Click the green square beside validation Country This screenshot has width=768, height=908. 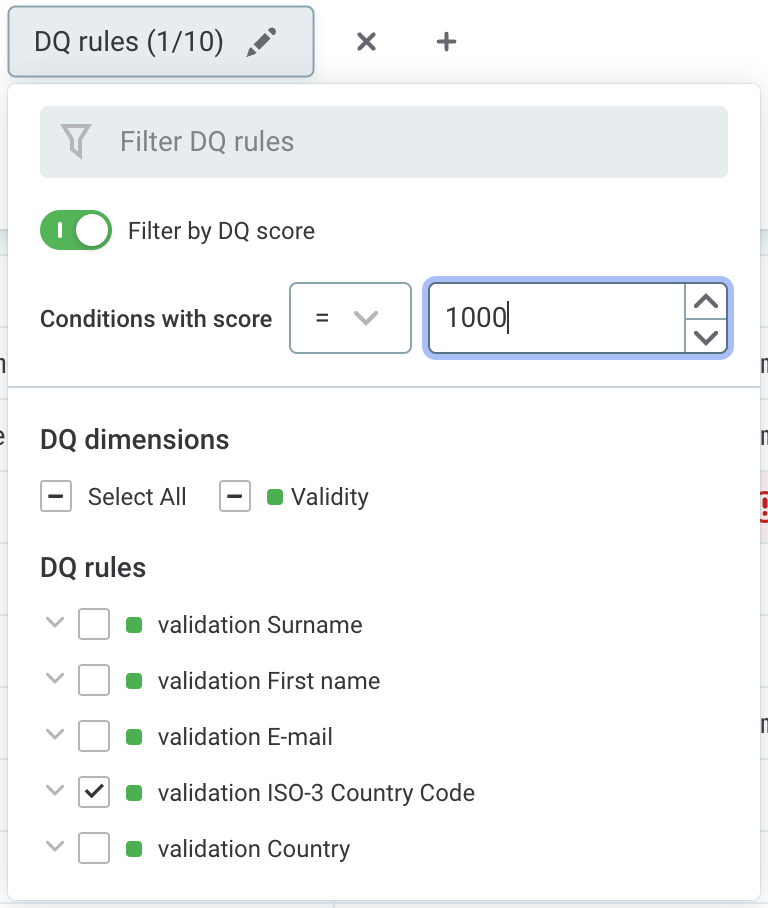pyautogui.click(x=132, y=848)
